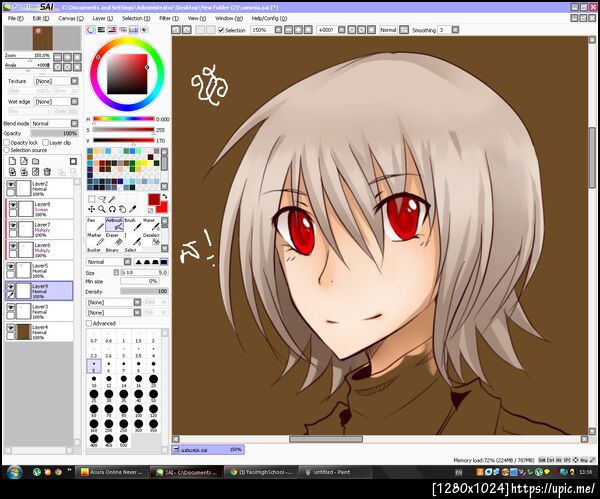This screenshot has width=600, height=499.
Task: Click the canvas horizontal scrollbar thumb
Action: tap(326, 439)
